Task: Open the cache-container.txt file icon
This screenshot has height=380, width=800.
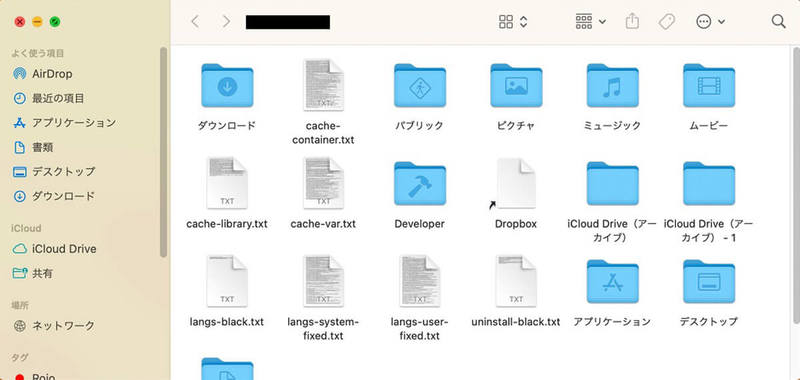Action: [323, 85]
